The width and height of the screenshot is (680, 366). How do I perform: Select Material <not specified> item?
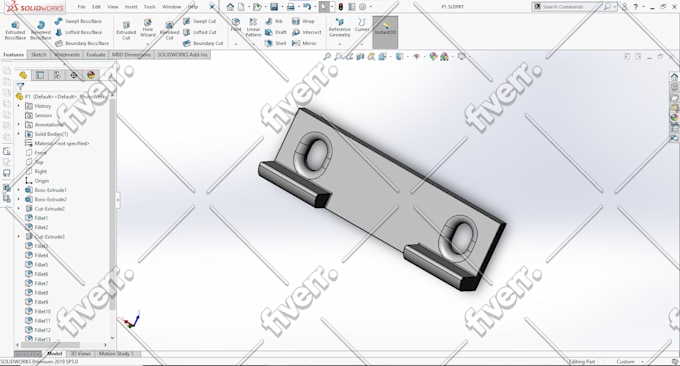(57, 144)
